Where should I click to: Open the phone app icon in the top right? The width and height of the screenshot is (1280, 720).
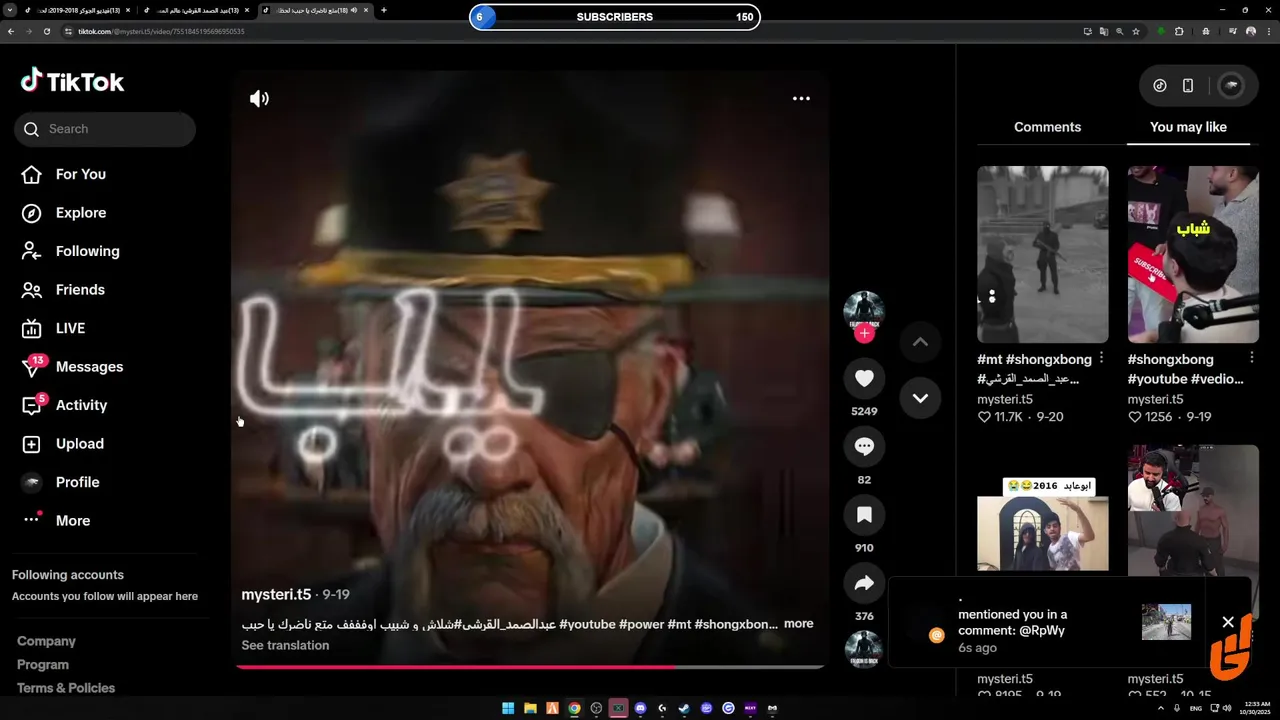tap(1188, 86)
